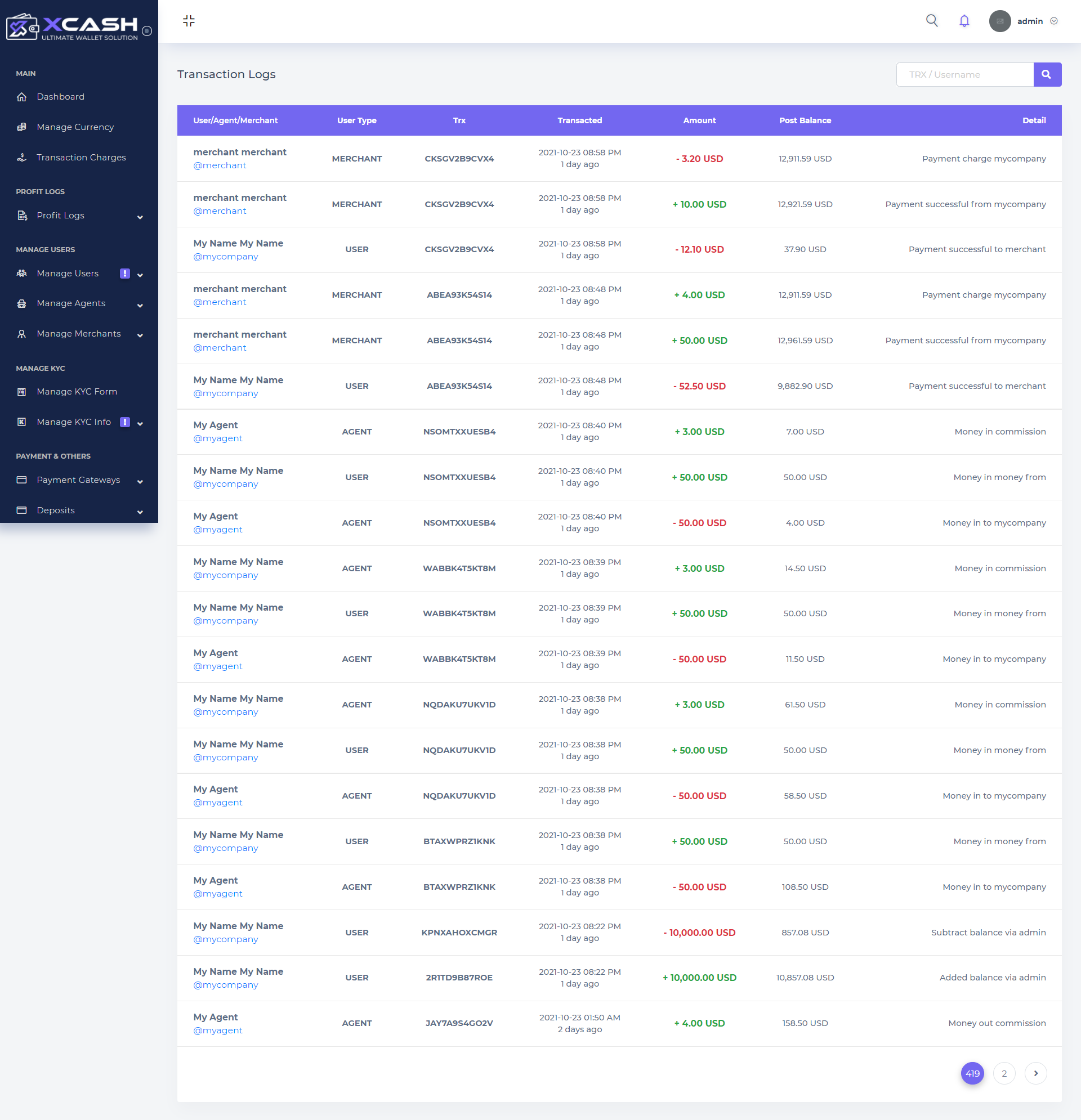This screenshot has width=1081, height=1120.
Task: Click the notification bell icon
Action: tap(964, 21)
